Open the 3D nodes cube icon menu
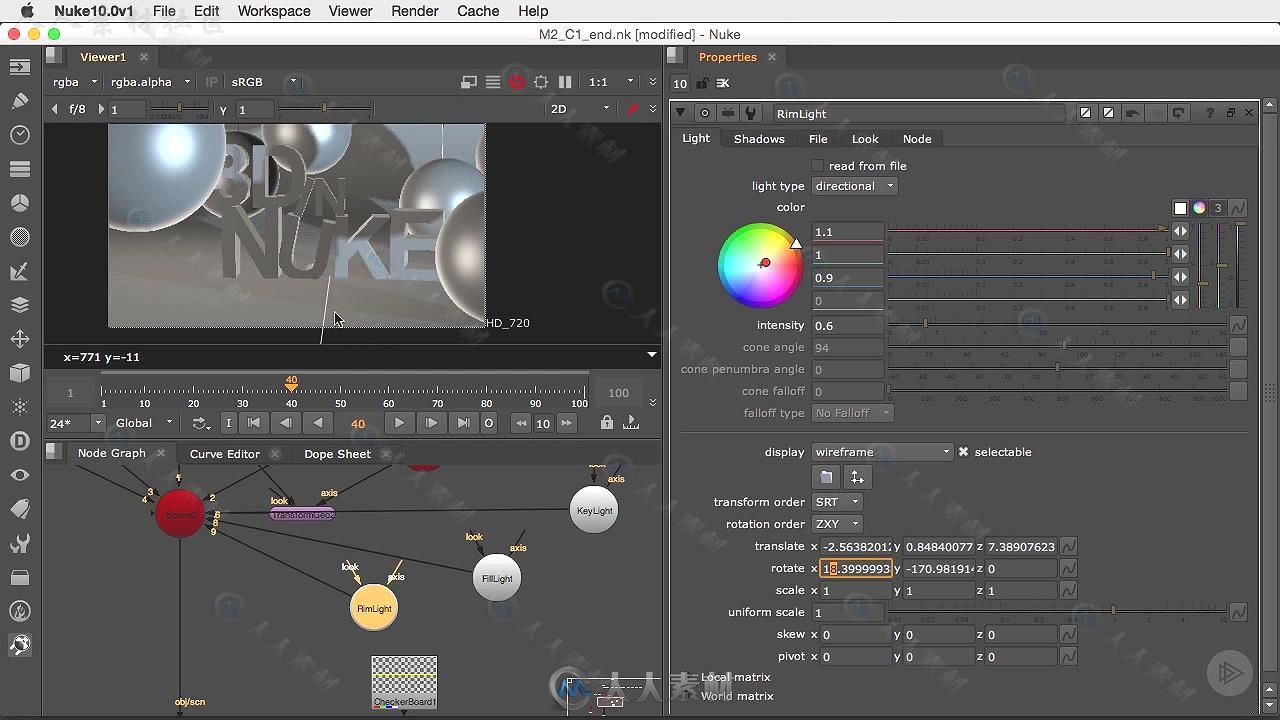The width and height of the screenshot is (1280, 720). click(20, 373)
